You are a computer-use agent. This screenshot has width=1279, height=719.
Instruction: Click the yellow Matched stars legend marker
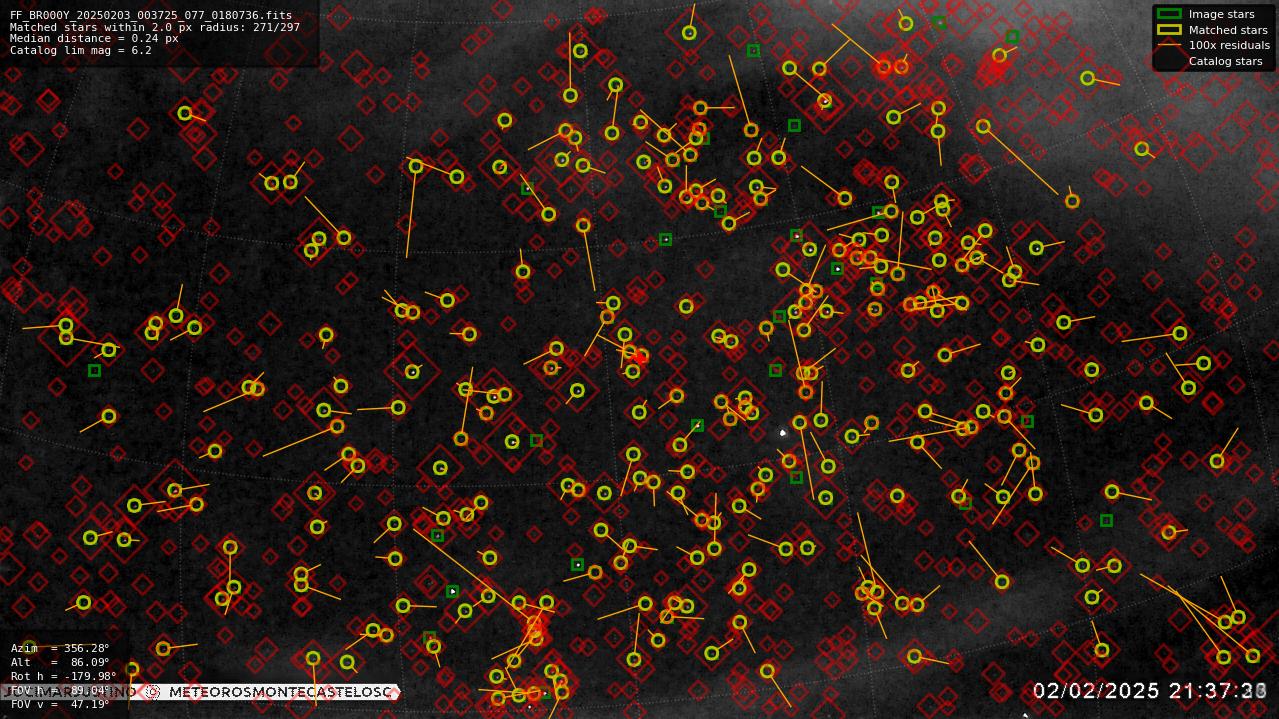pyautogui.click(x=1169, y=30)
